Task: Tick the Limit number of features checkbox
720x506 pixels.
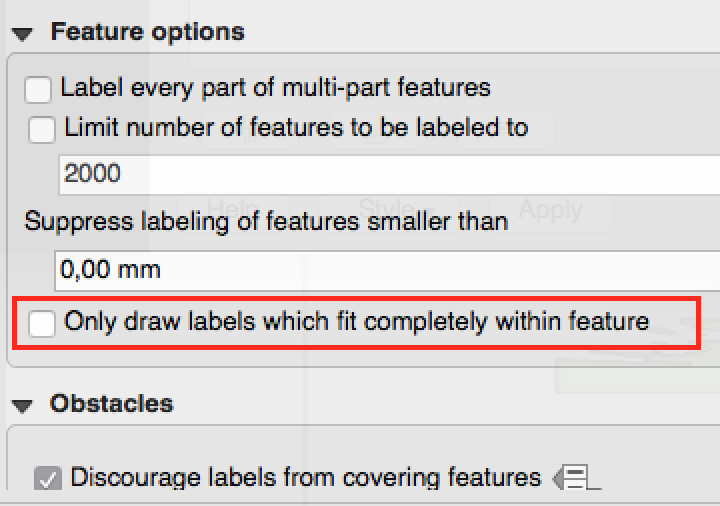Action: pyautogui.click(x=42, y=129)
